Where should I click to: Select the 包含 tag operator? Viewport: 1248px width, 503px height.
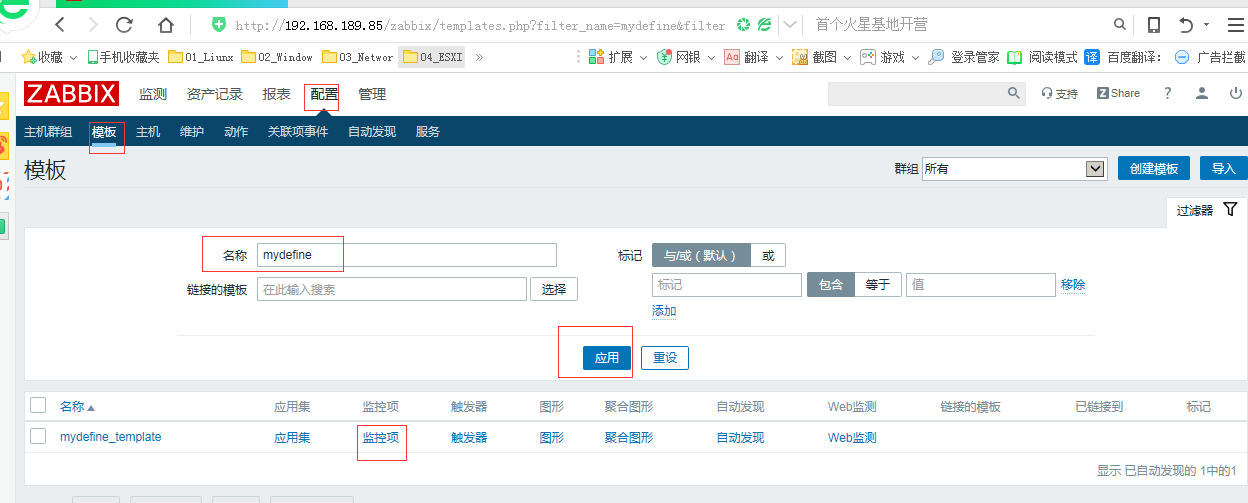(831, 285)
